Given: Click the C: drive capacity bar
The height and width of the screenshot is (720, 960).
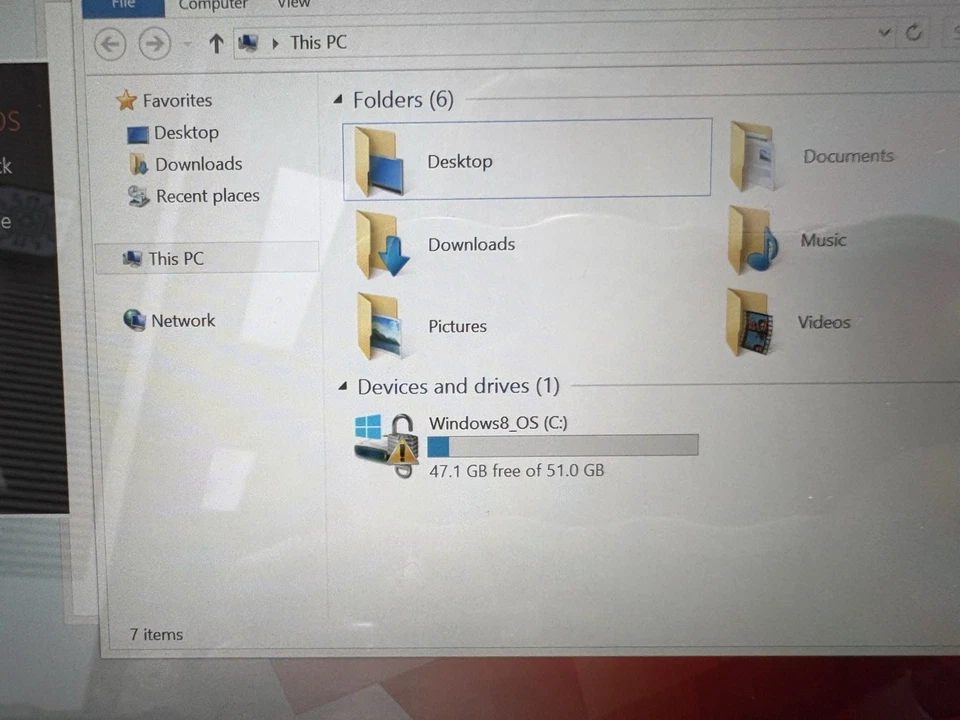Looking at the screenshot, I should 563,446.
